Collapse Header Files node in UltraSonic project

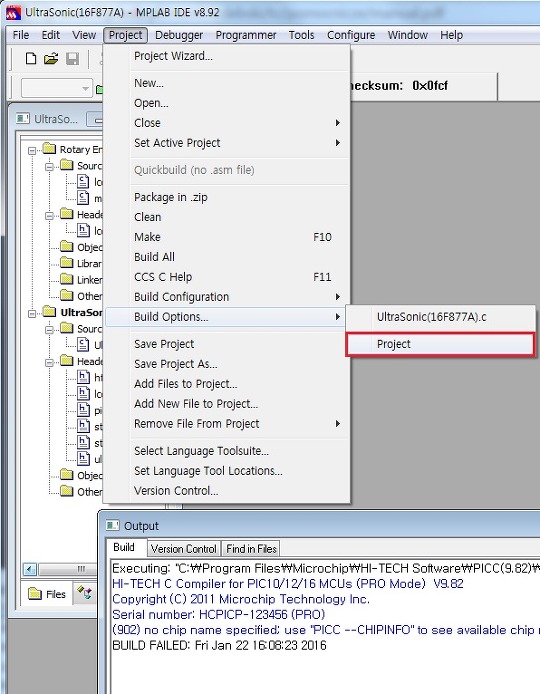49,362
